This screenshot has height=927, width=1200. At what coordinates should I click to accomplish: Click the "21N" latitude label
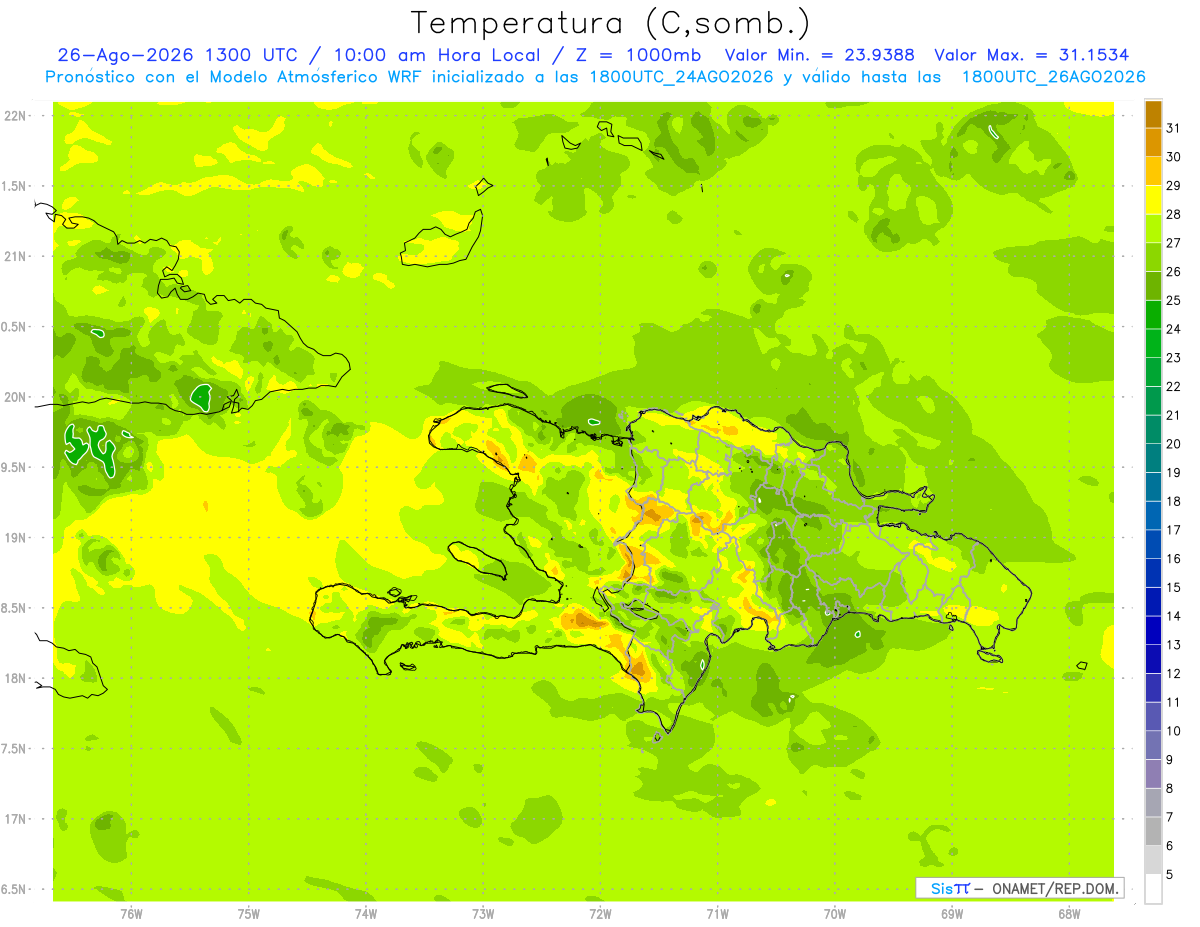[x=17, y=256]
